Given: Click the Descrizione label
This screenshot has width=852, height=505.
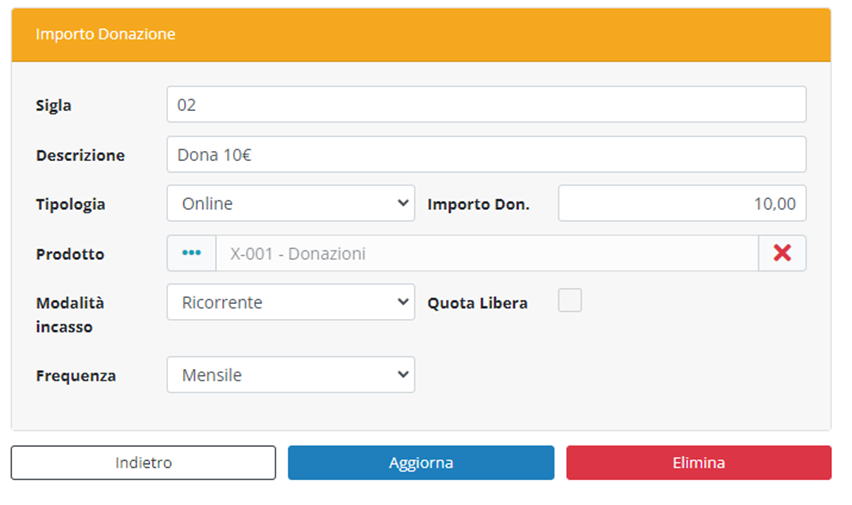Looking at the screenshot, I should click(x=80, y=155).
